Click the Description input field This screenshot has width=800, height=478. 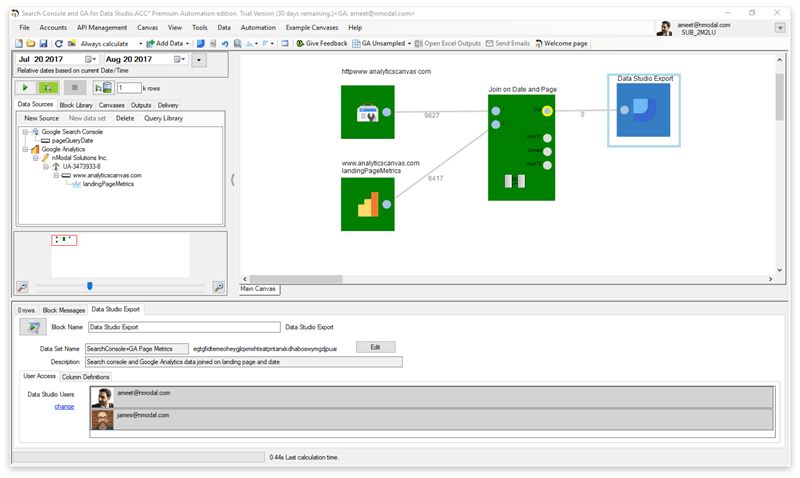click(x=244, y=362)
